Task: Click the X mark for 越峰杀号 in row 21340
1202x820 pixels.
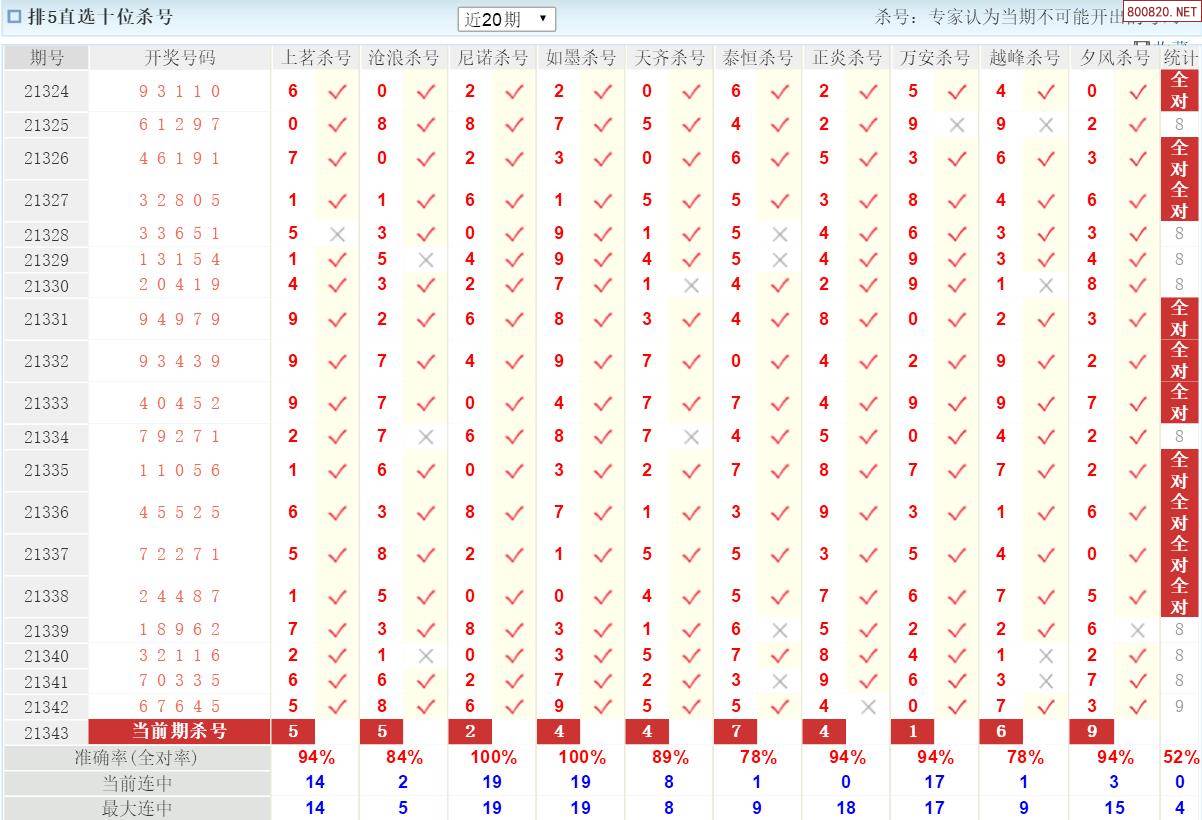Action: coord(1046,656)
